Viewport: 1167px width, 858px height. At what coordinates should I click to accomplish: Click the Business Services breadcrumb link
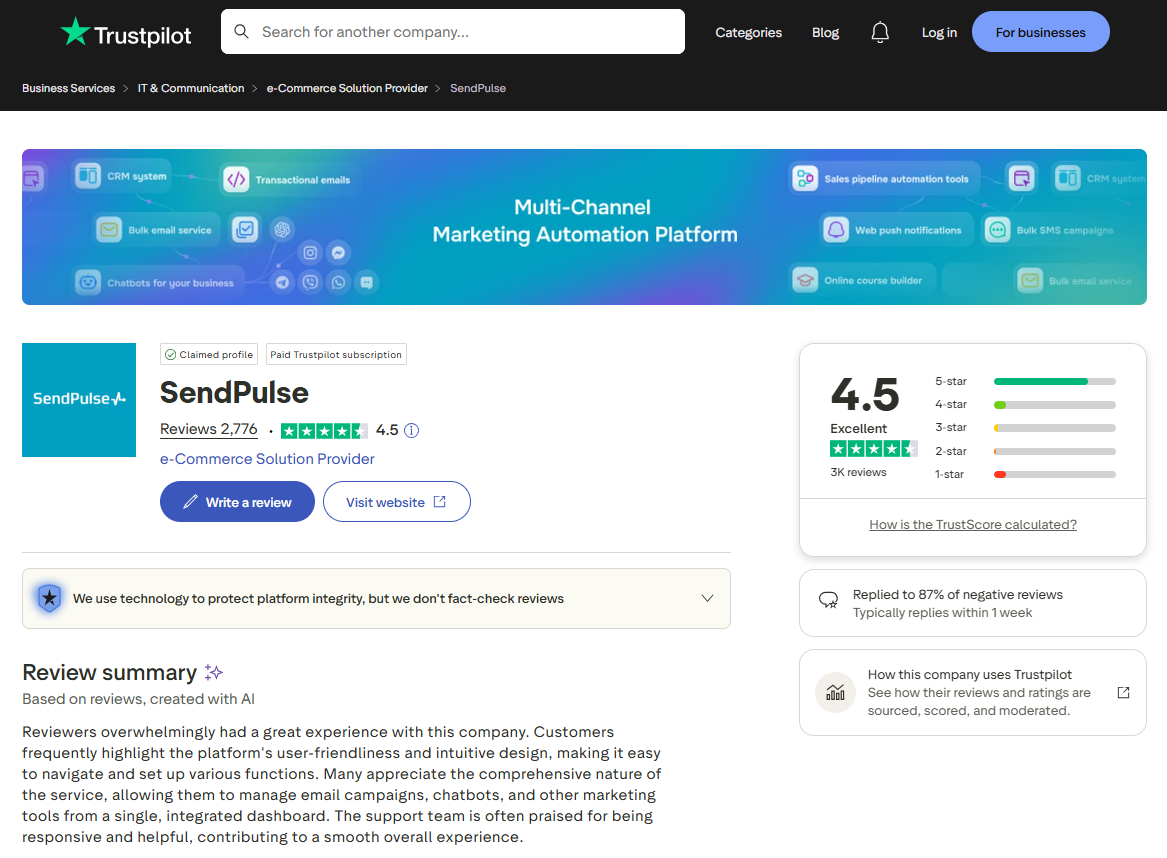coord(68,88)
